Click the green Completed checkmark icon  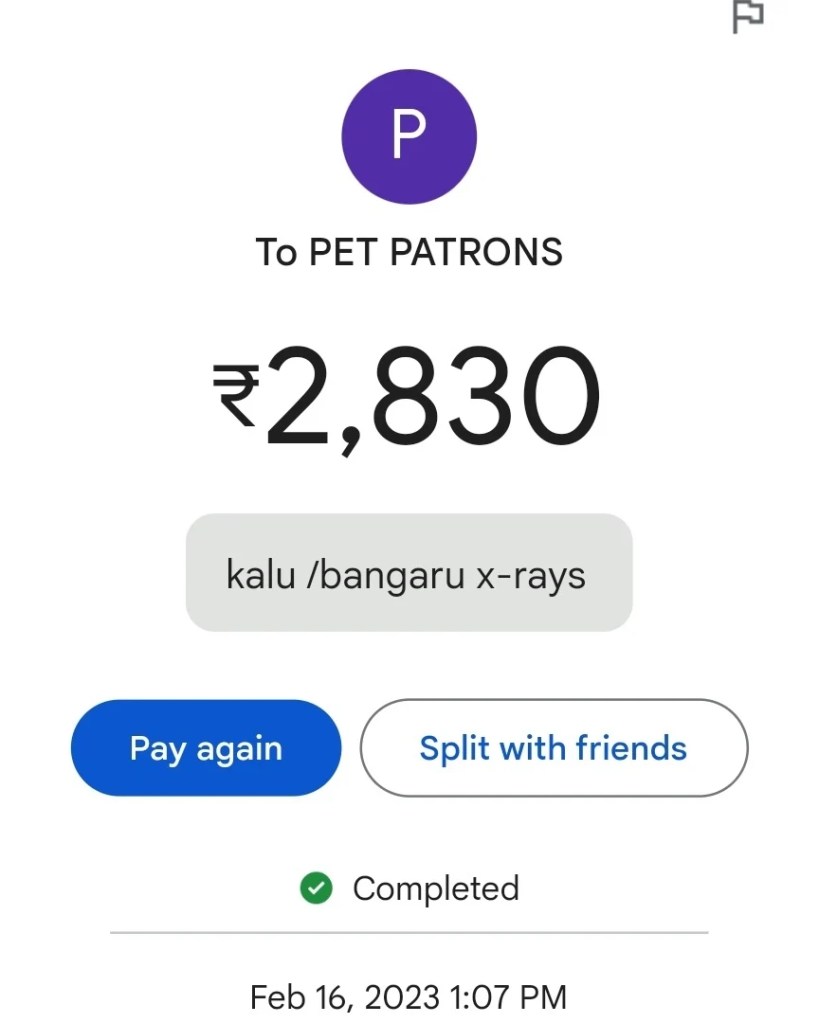tap(316, 888)
